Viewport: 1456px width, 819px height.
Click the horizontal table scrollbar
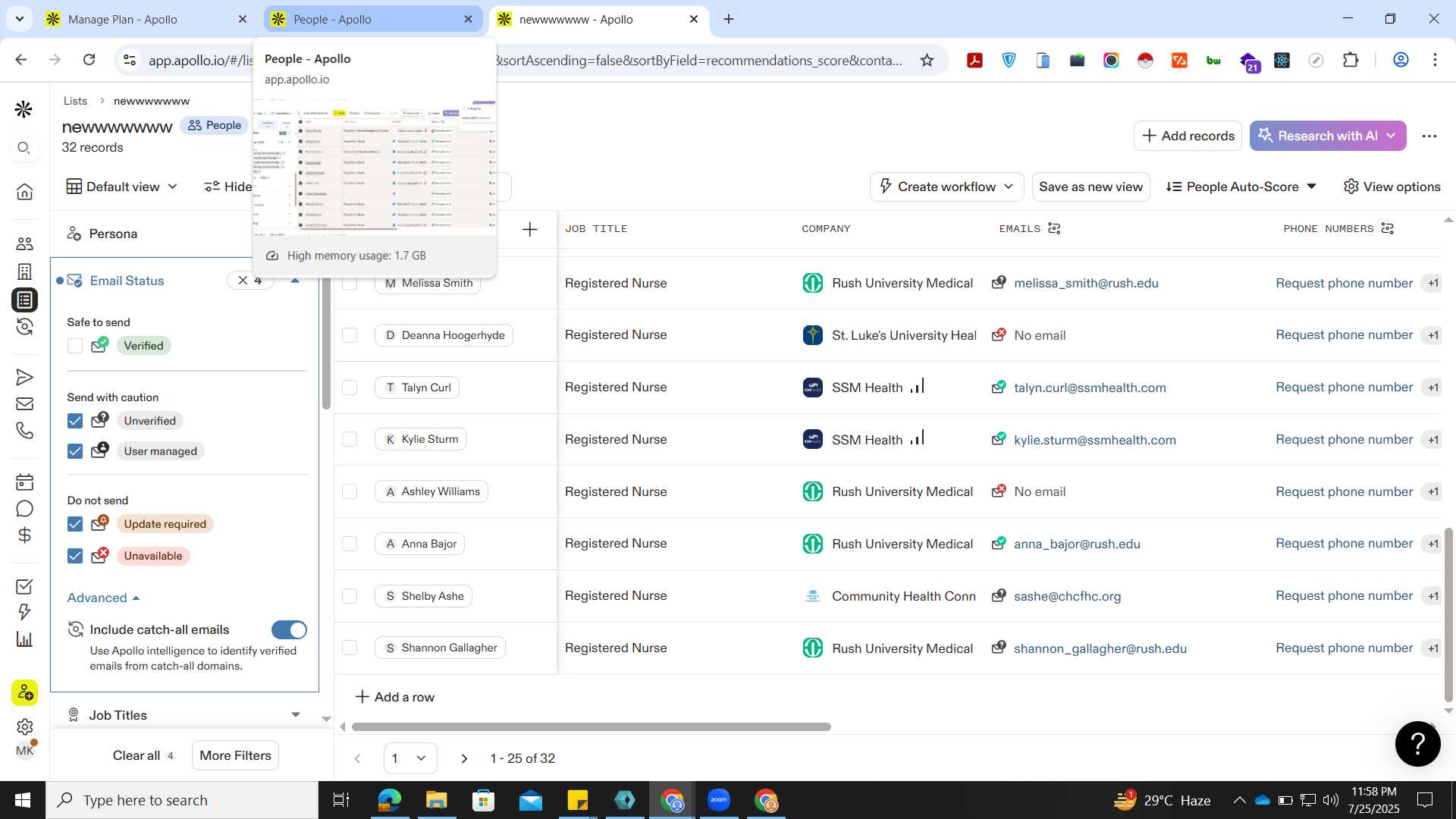[591, 726]
